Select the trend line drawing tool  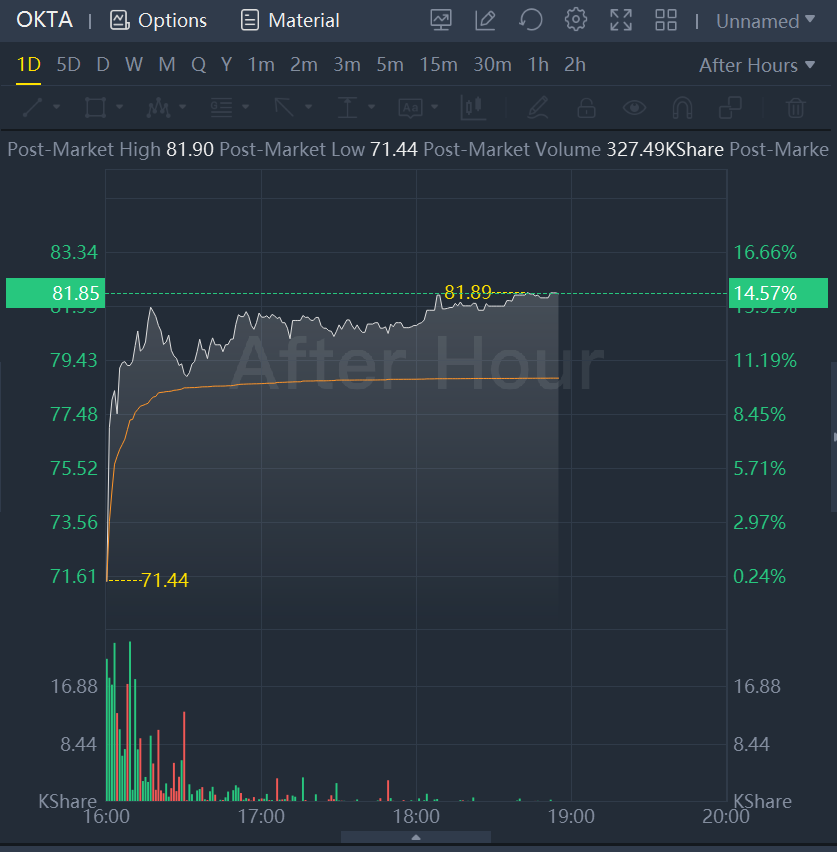tap(33, 107)
